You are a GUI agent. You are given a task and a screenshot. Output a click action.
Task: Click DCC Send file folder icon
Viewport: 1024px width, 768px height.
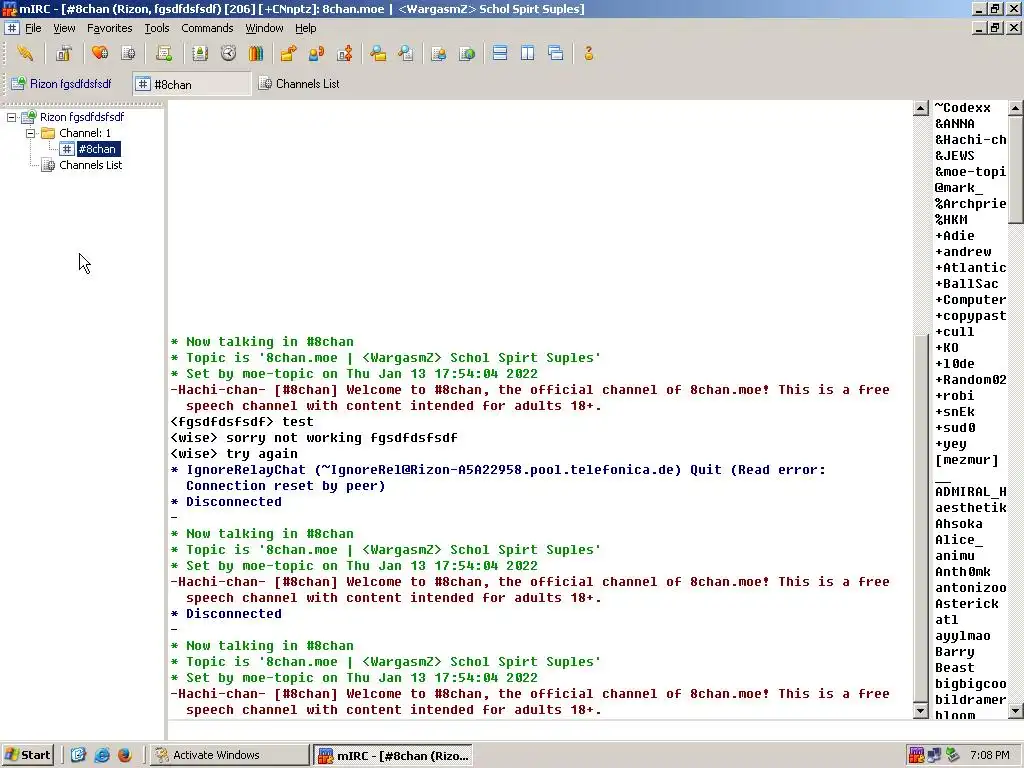click(288, 54)
